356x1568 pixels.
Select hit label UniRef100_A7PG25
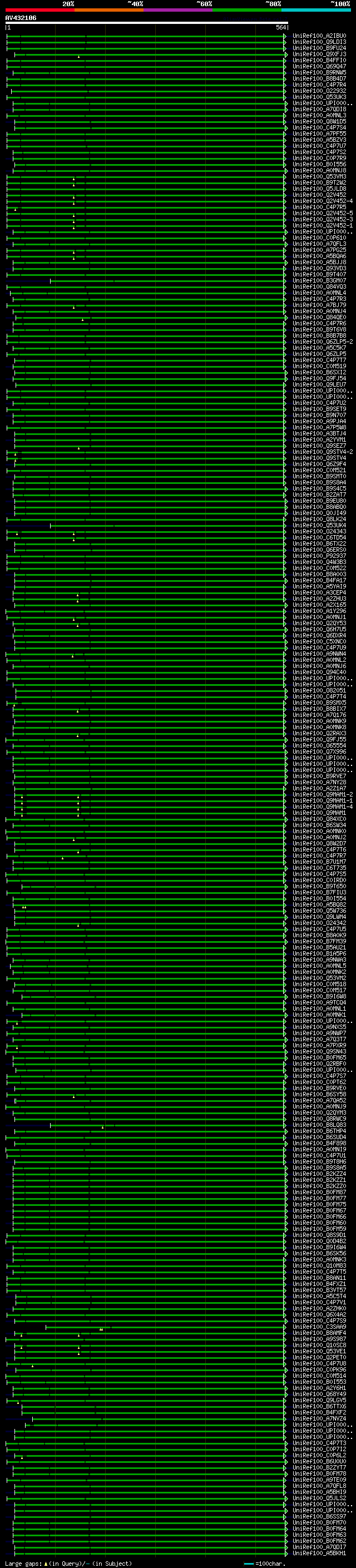319,250
